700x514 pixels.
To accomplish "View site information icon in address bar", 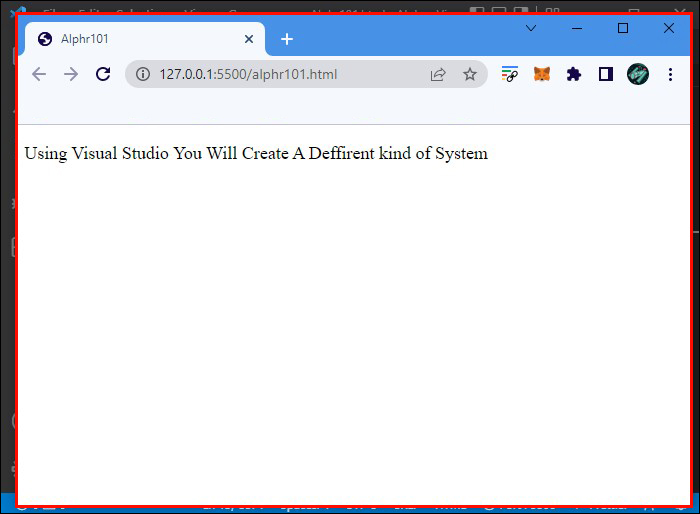I will (x=143, y=74).
